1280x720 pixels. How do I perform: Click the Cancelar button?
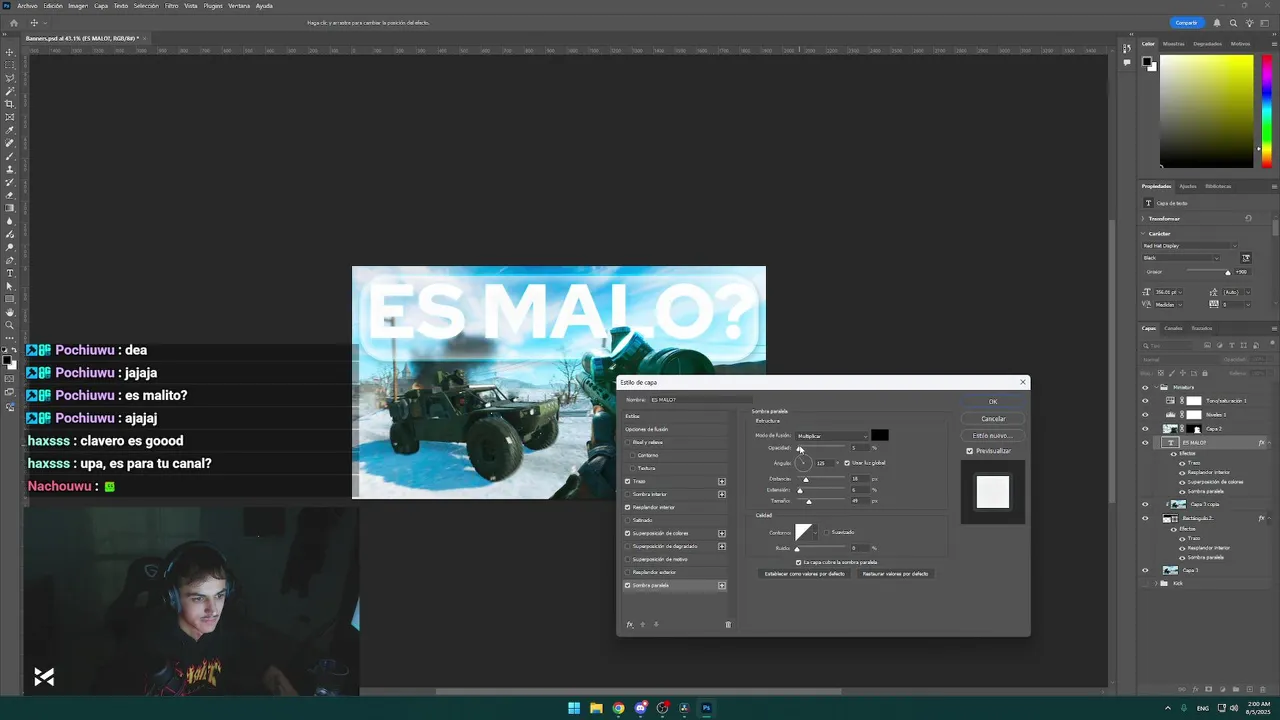pyautogui.click(x=993, y=419)
